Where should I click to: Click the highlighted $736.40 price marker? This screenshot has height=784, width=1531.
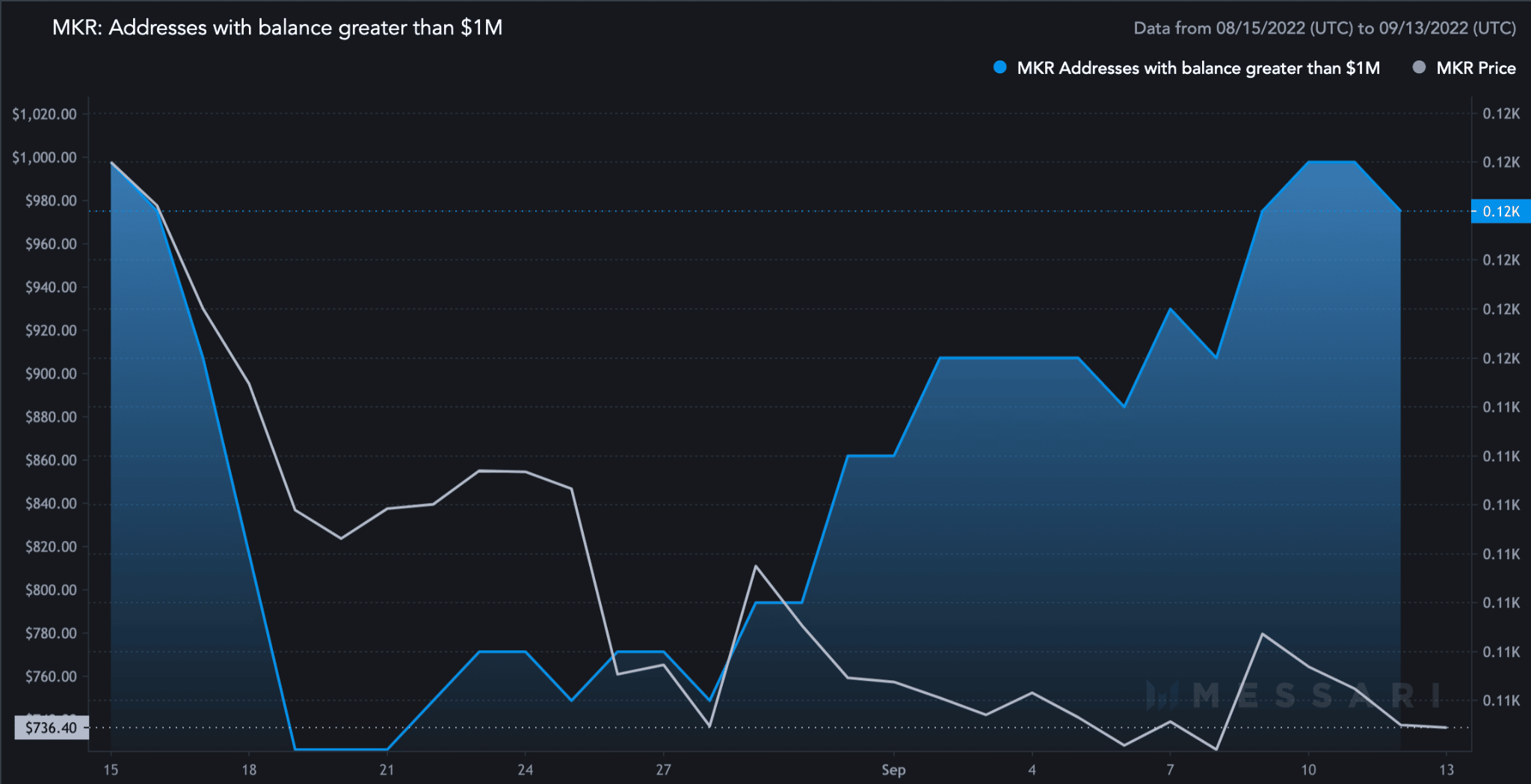click(x=52, y=727)
